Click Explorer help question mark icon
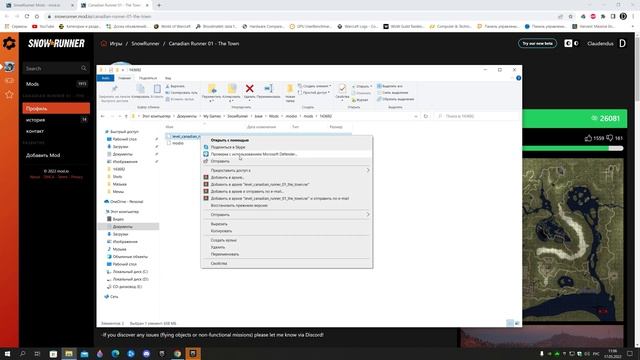 (518, 78)
